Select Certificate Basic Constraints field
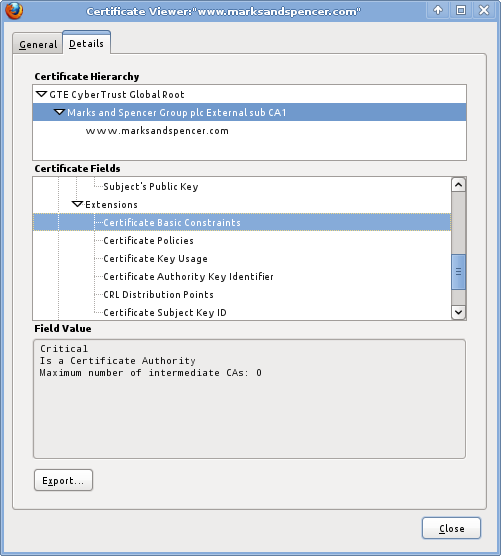The width and height of the screenshot is (501, 556). (242, 223)
